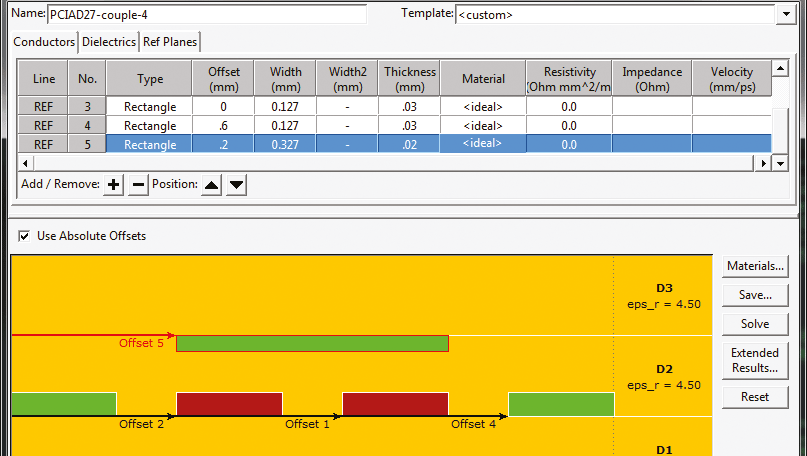Screen dimensions: 807x456
Task: Click the Offset 2 label in diagram
Action: (x=142, y=424)
